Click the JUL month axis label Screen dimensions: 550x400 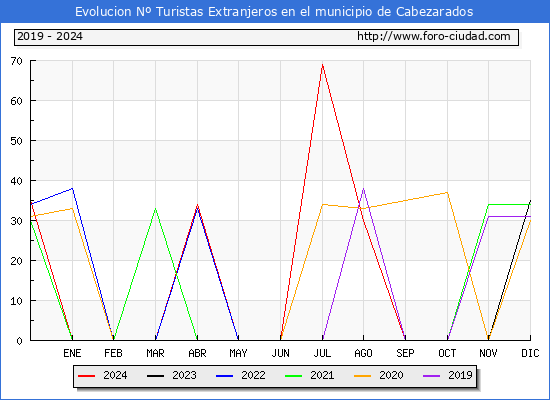(x=322, y=353)
